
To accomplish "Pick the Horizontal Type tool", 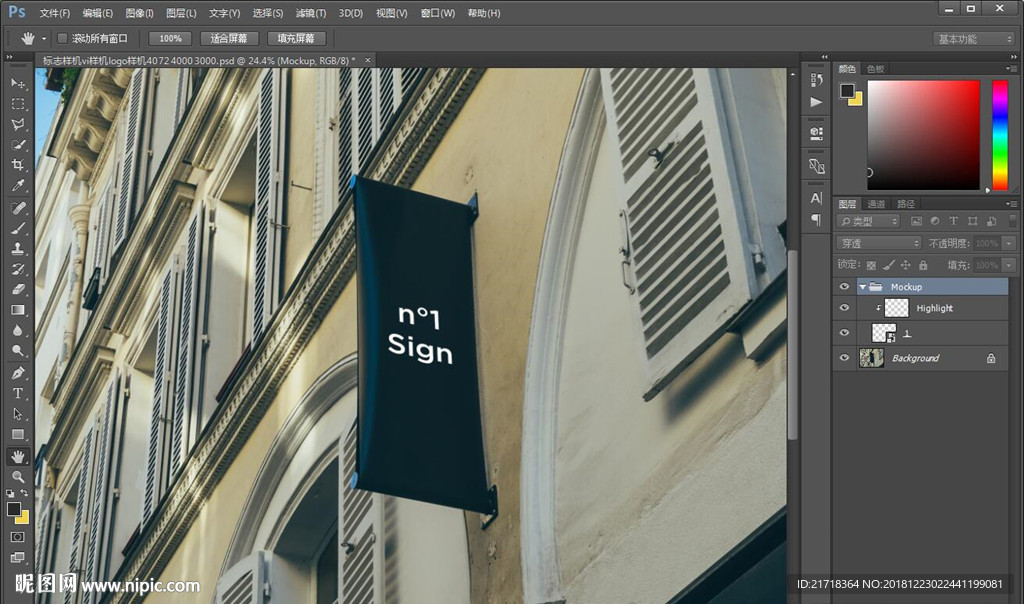I will pos(18,393).
